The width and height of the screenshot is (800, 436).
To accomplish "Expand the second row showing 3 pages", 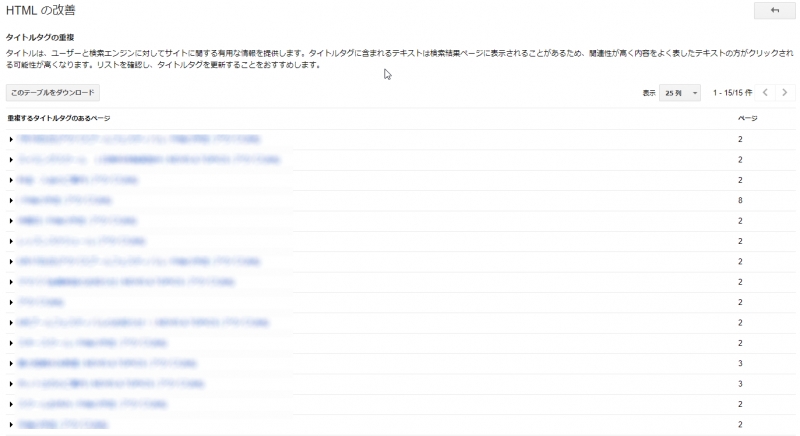I will [10, 384].
